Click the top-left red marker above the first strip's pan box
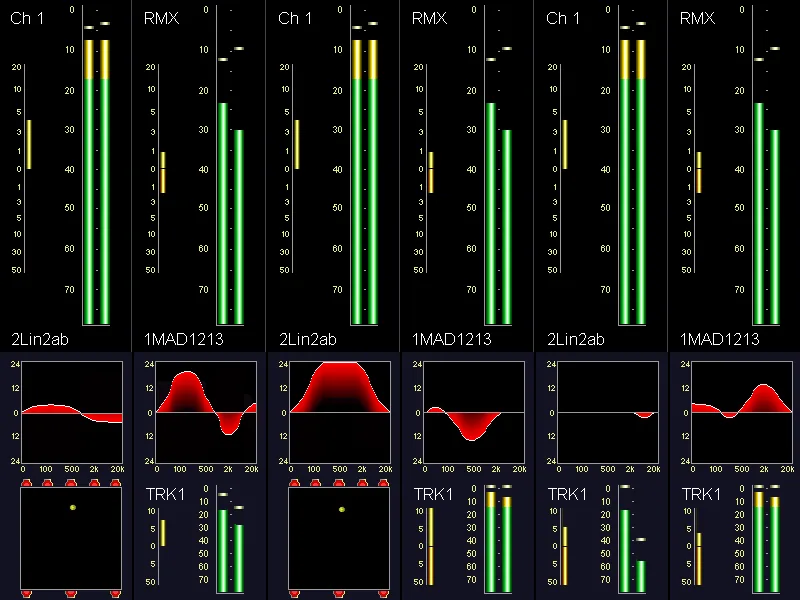This screenshot has height=600, width=800. pyautogui.click(x=27, y=483)
